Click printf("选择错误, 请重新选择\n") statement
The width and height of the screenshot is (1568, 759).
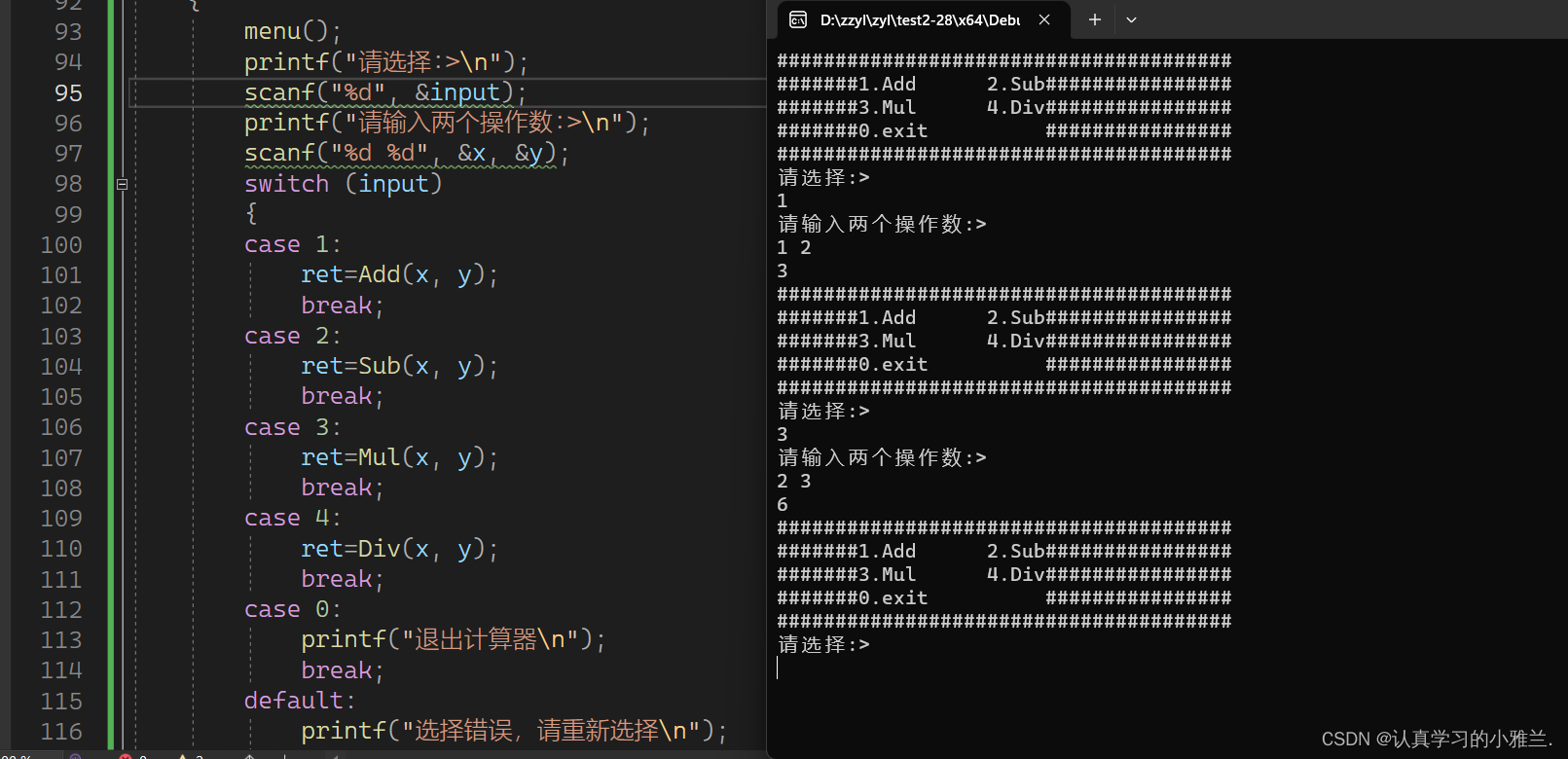click(515, 732)
